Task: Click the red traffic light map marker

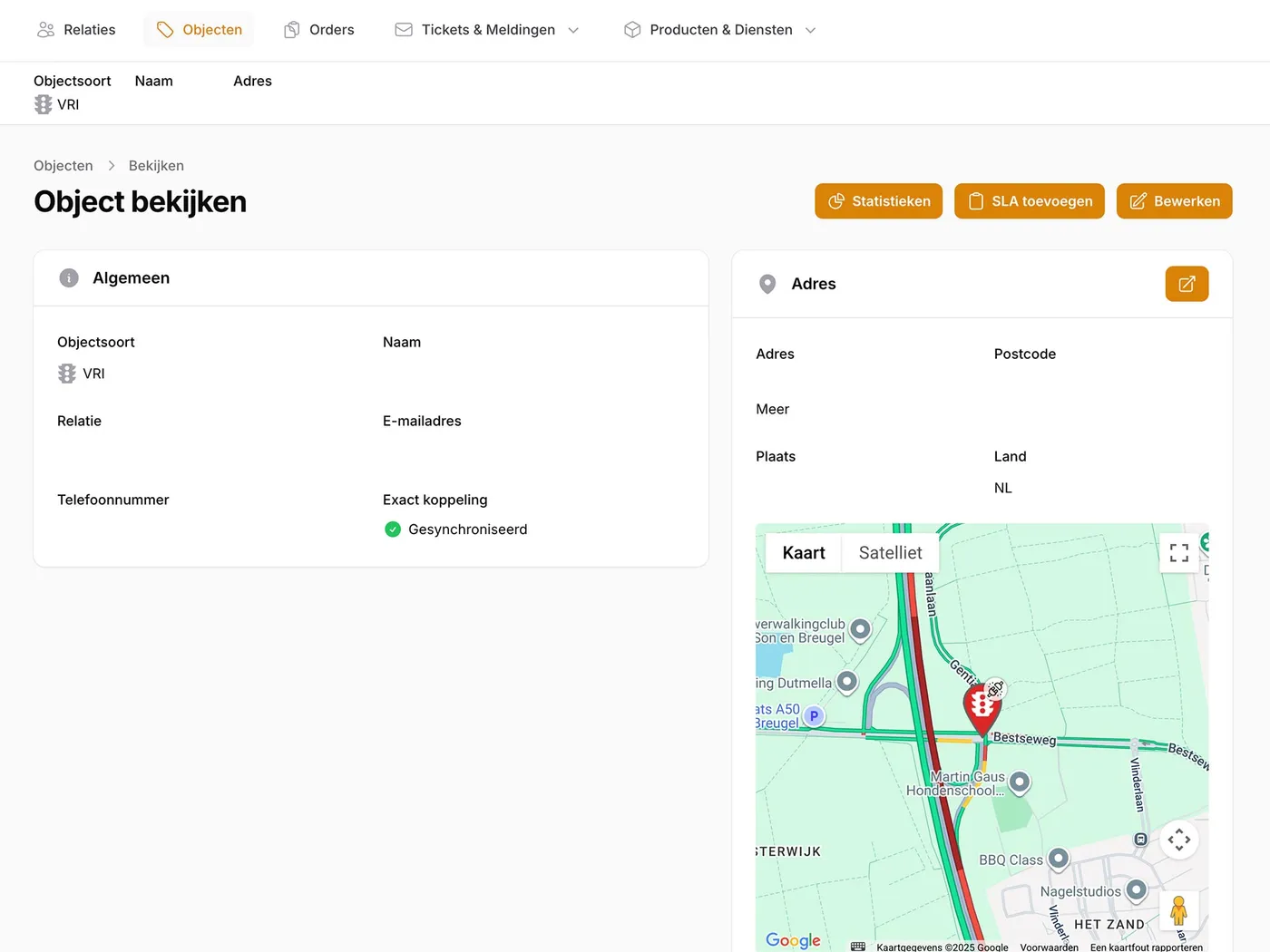Action: tap(982, 708)
